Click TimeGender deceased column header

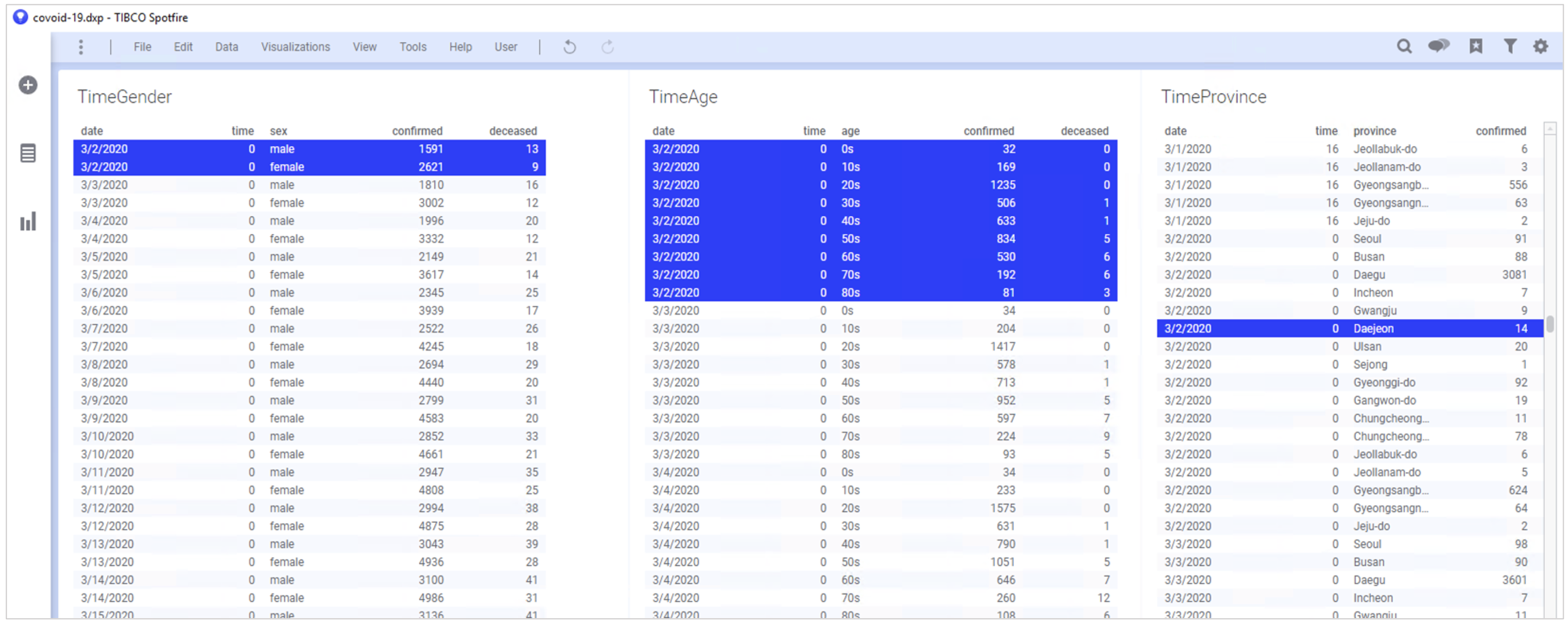(x=512, y=131)
